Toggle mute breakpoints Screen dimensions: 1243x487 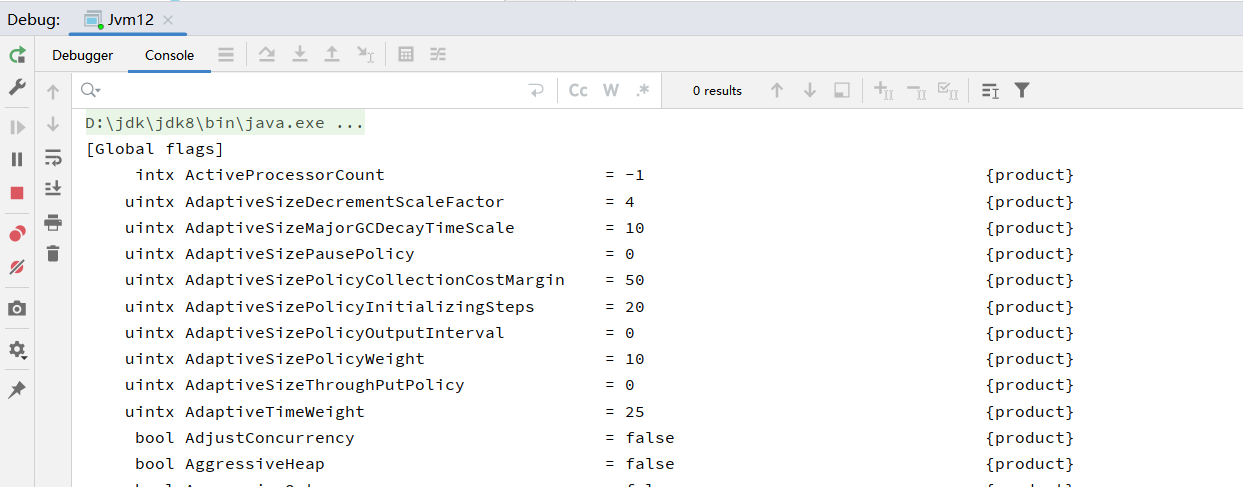(x=17, y=267)
